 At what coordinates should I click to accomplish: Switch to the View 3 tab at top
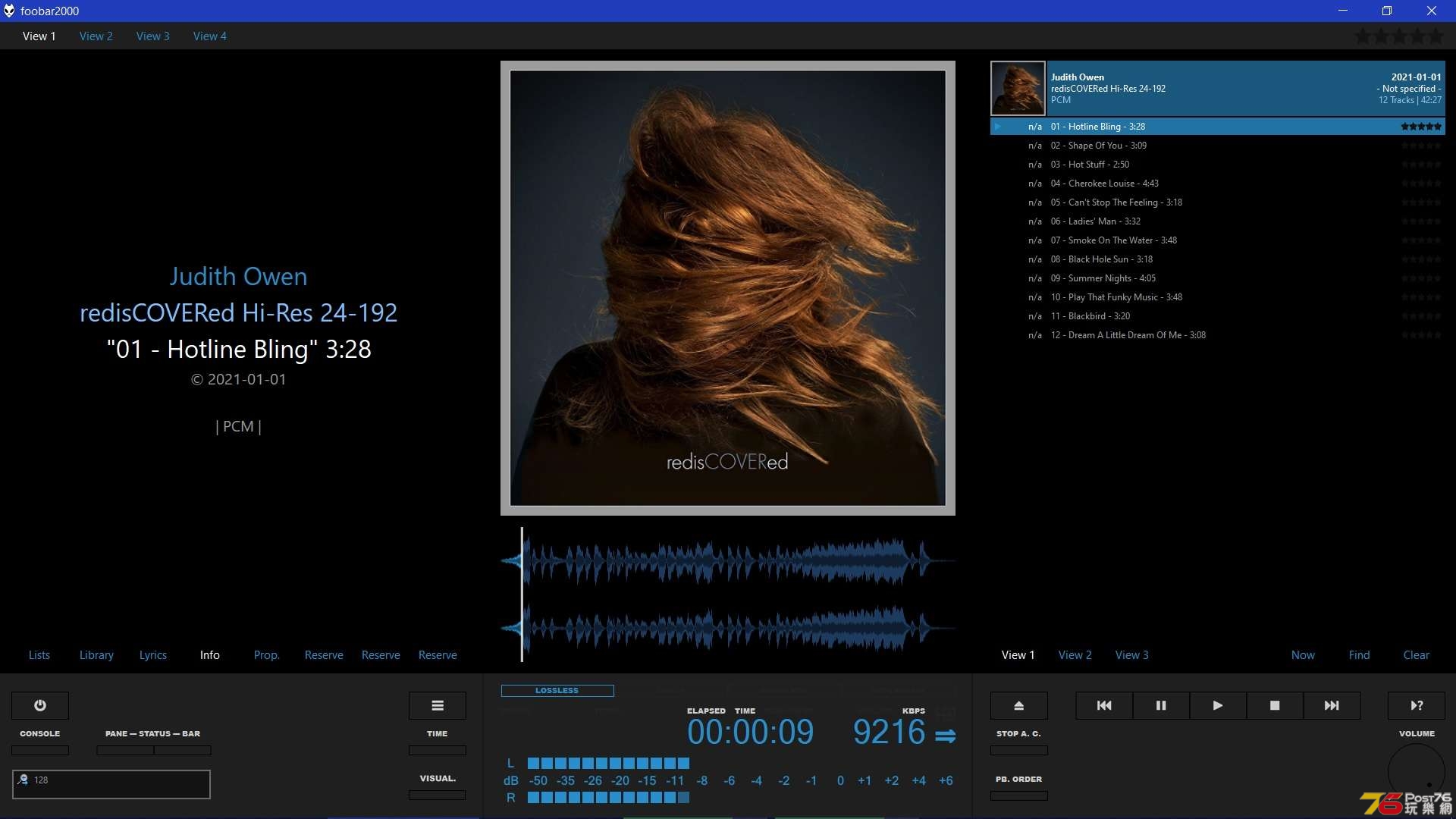[x=153, y=36]
